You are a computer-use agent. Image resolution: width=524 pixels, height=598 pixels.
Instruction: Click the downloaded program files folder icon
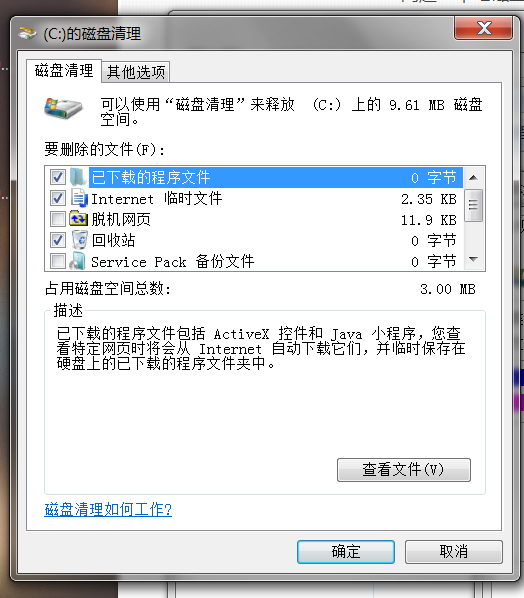coord(78,177)
